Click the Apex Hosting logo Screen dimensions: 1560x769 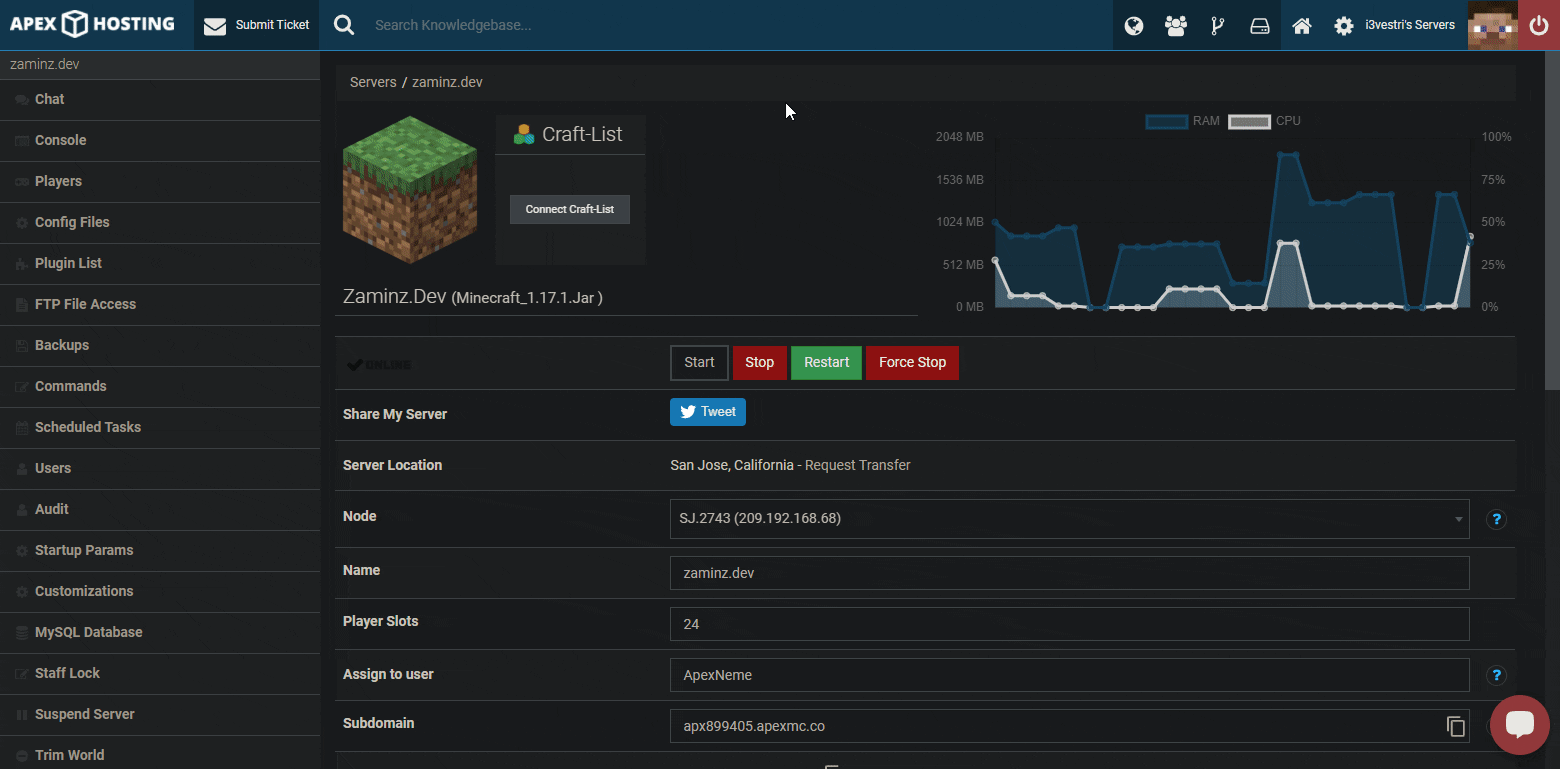(92, 24)
